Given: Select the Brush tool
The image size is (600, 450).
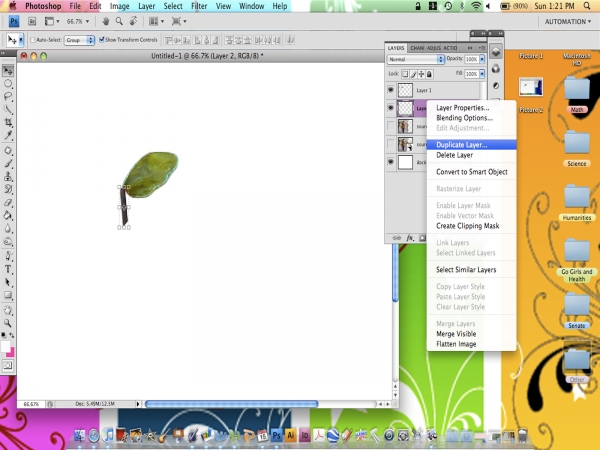Looking at the screenshot, I should coord(8,164).
